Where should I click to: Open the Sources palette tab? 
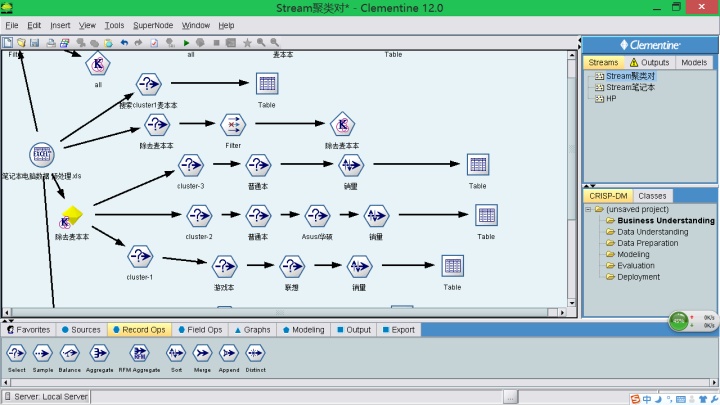pyautogui.click(x=81, y=330)
